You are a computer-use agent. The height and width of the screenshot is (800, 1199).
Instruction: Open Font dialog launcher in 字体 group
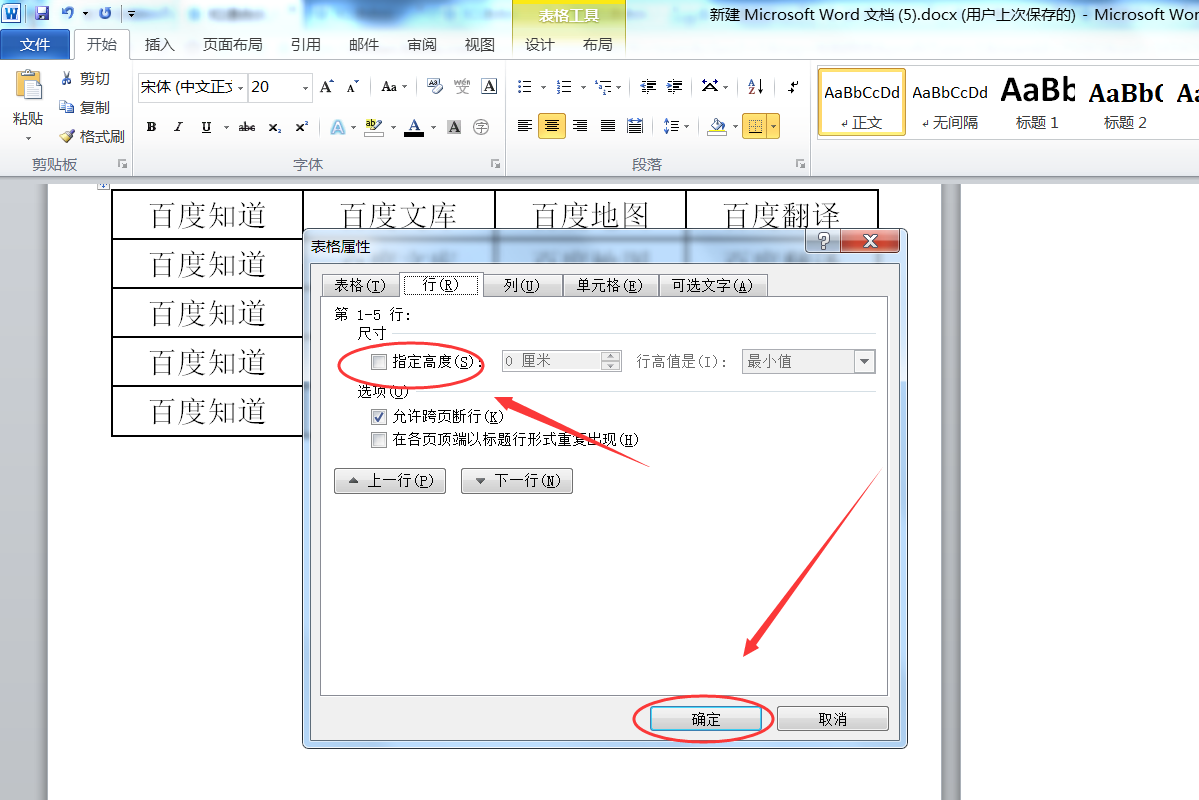click(496, 164)
